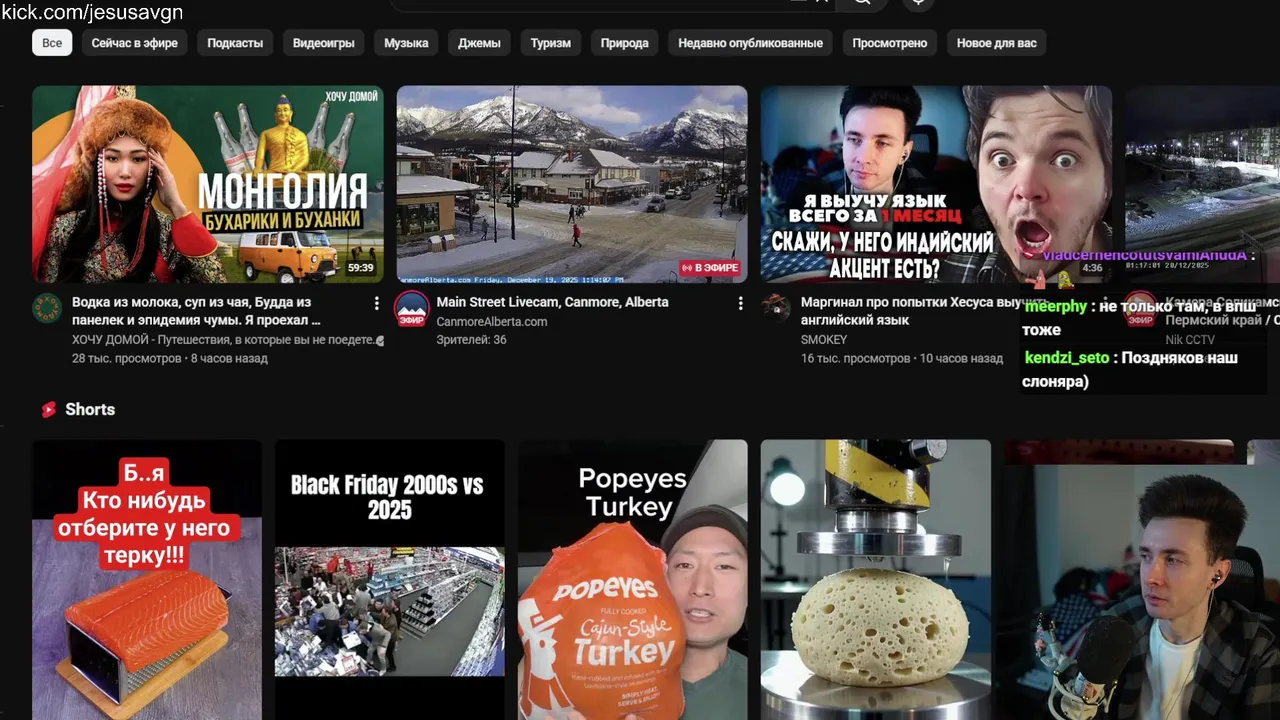The height and width of the screenshot is (720, 1280).
Task: Click "16 тыс. просмотров" view count text
Action: 855,358
